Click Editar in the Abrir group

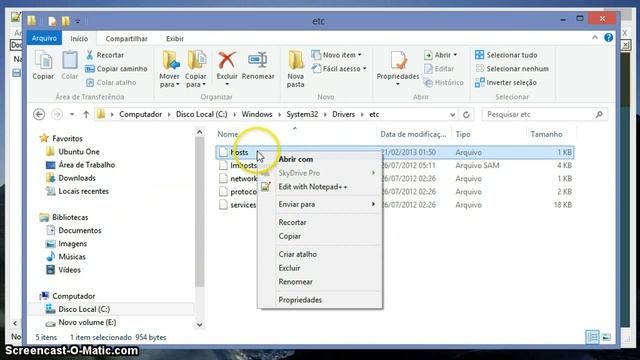(x=439, y=69)
